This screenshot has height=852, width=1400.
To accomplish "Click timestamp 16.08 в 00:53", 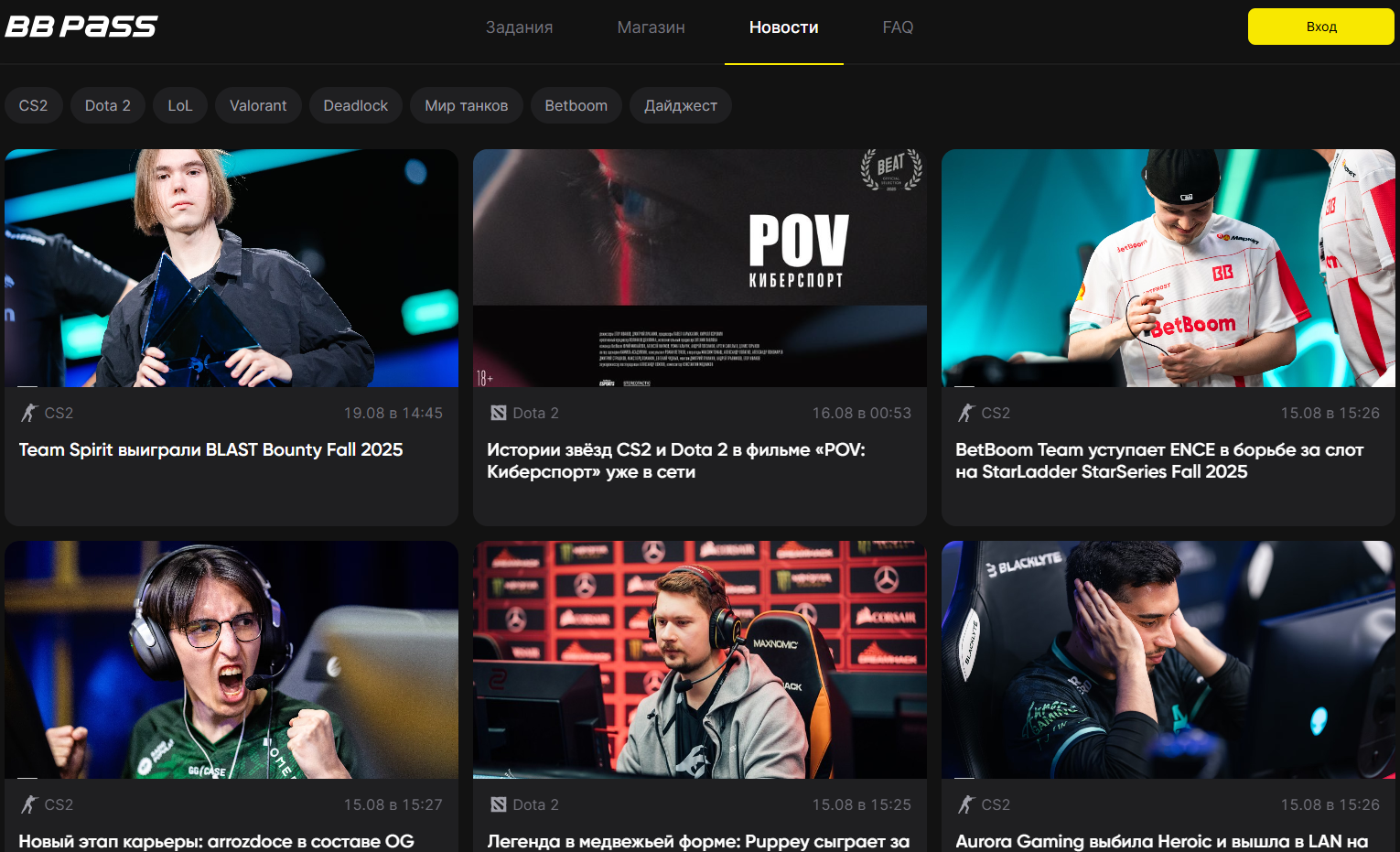I will tap(862, 414).
